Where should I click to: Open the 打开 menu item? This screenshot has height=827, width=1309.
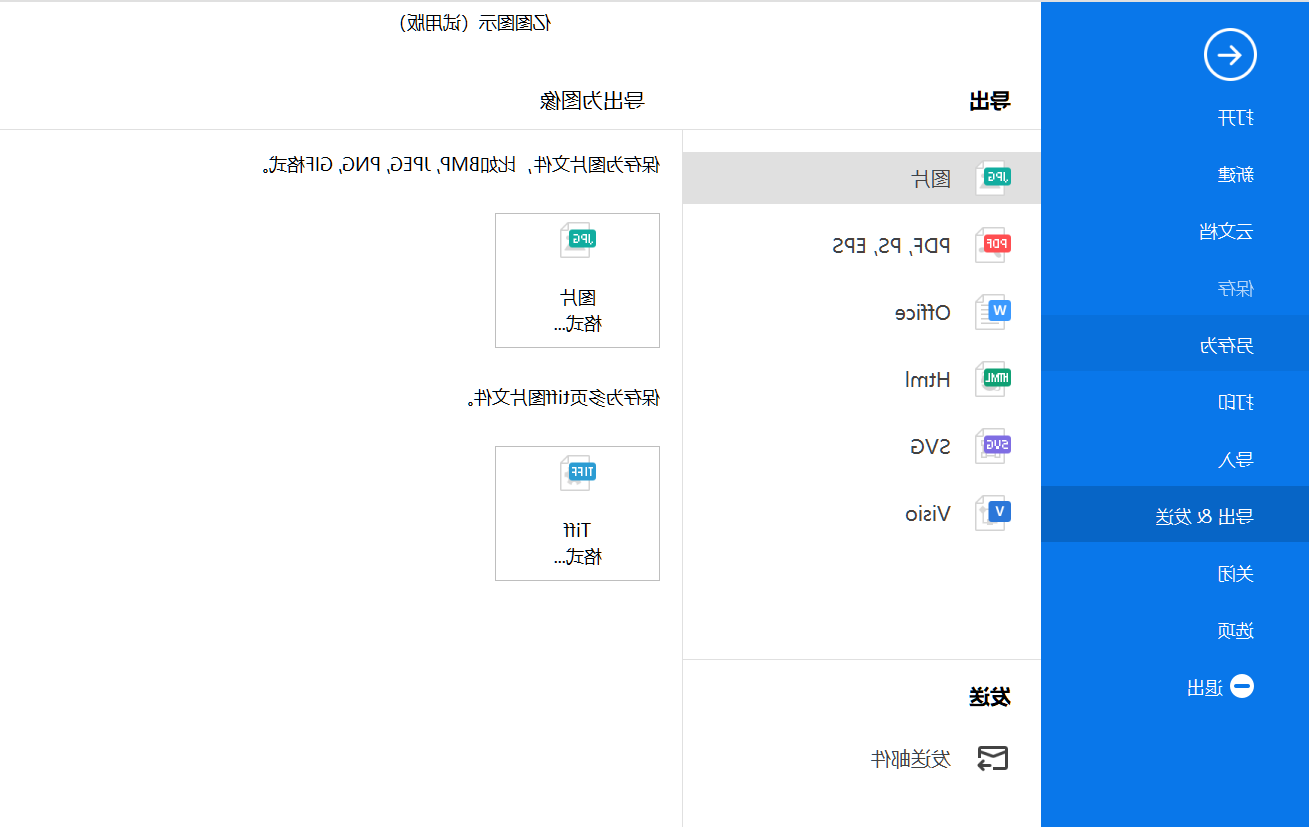pyautogui.click(x=1236, y=118)
